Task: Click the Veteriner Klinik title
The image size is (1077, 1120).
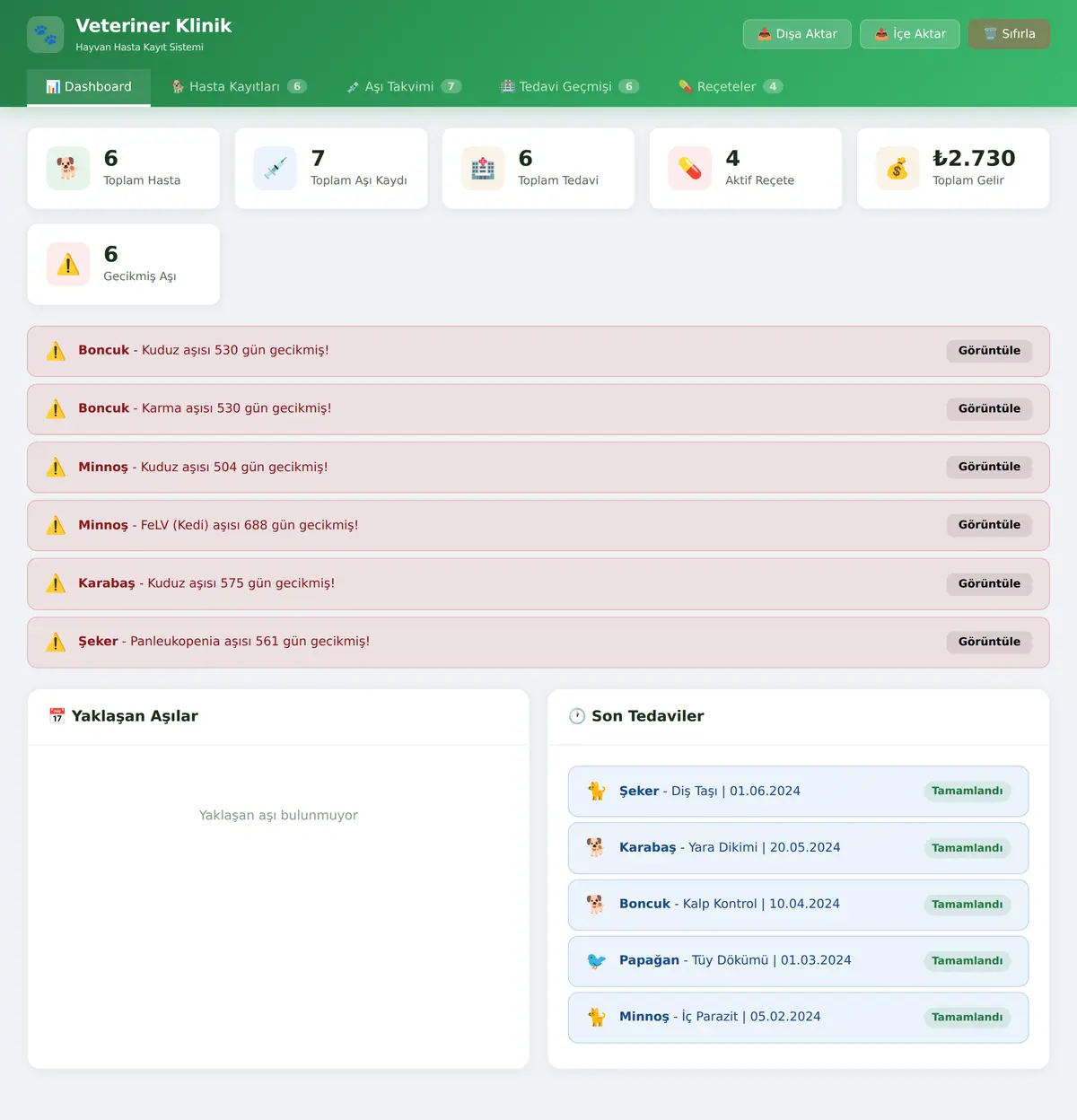Action: tap(153, 26)
